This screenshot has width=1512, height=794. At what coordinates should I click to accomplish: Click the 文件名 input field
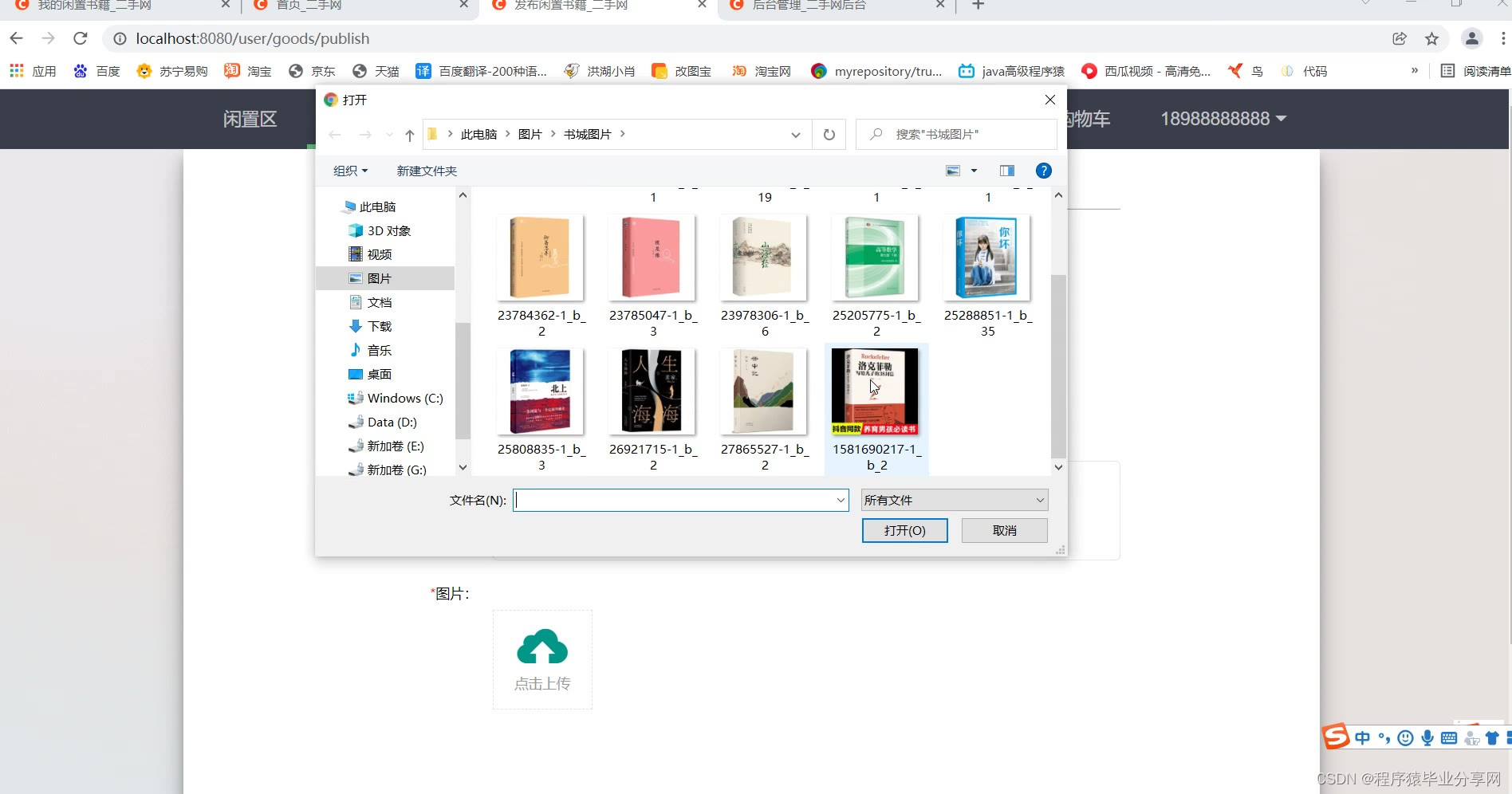coord(674,500)
